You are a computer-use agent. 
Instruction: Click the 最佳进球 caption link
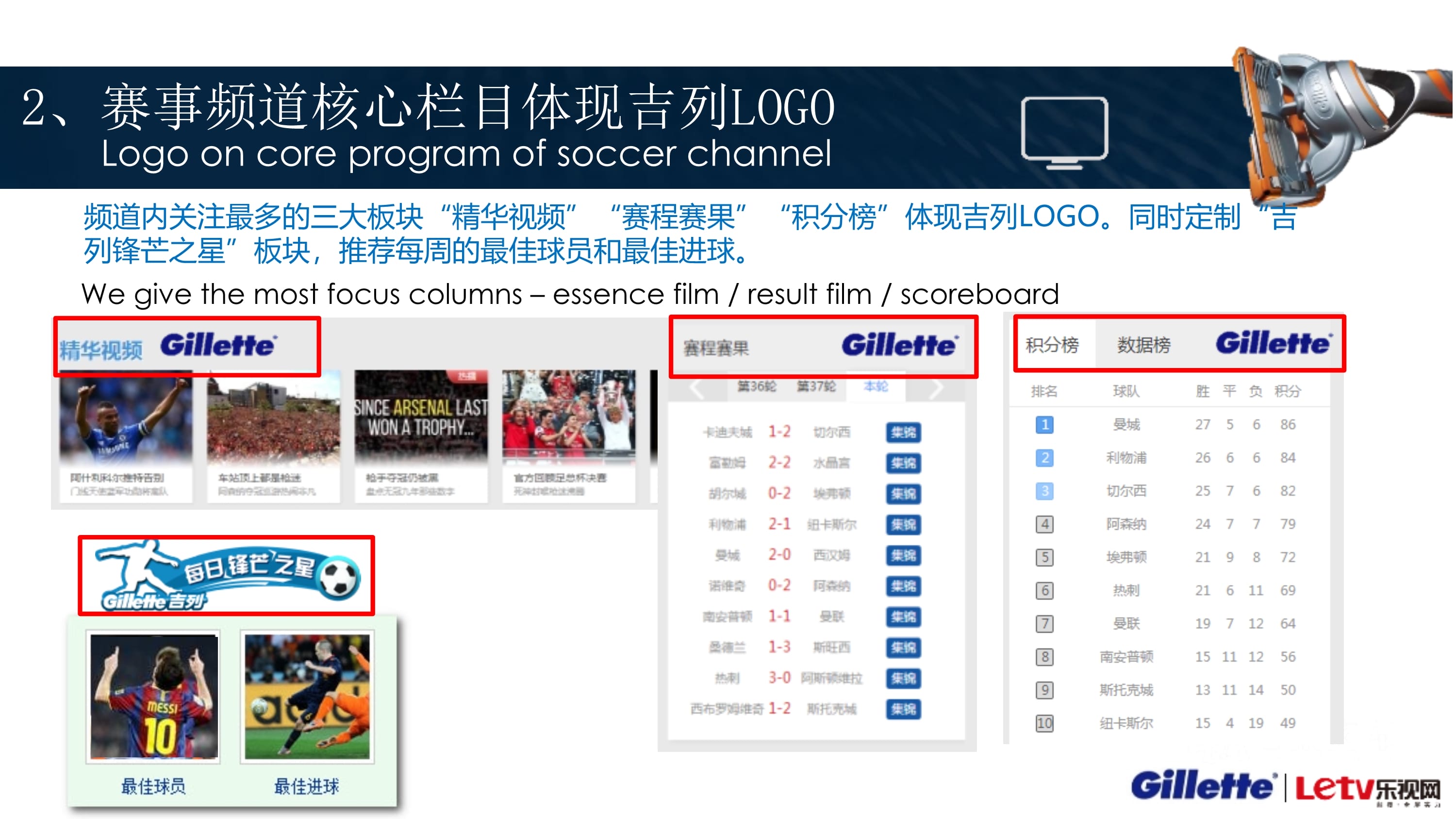click(307, 787)
